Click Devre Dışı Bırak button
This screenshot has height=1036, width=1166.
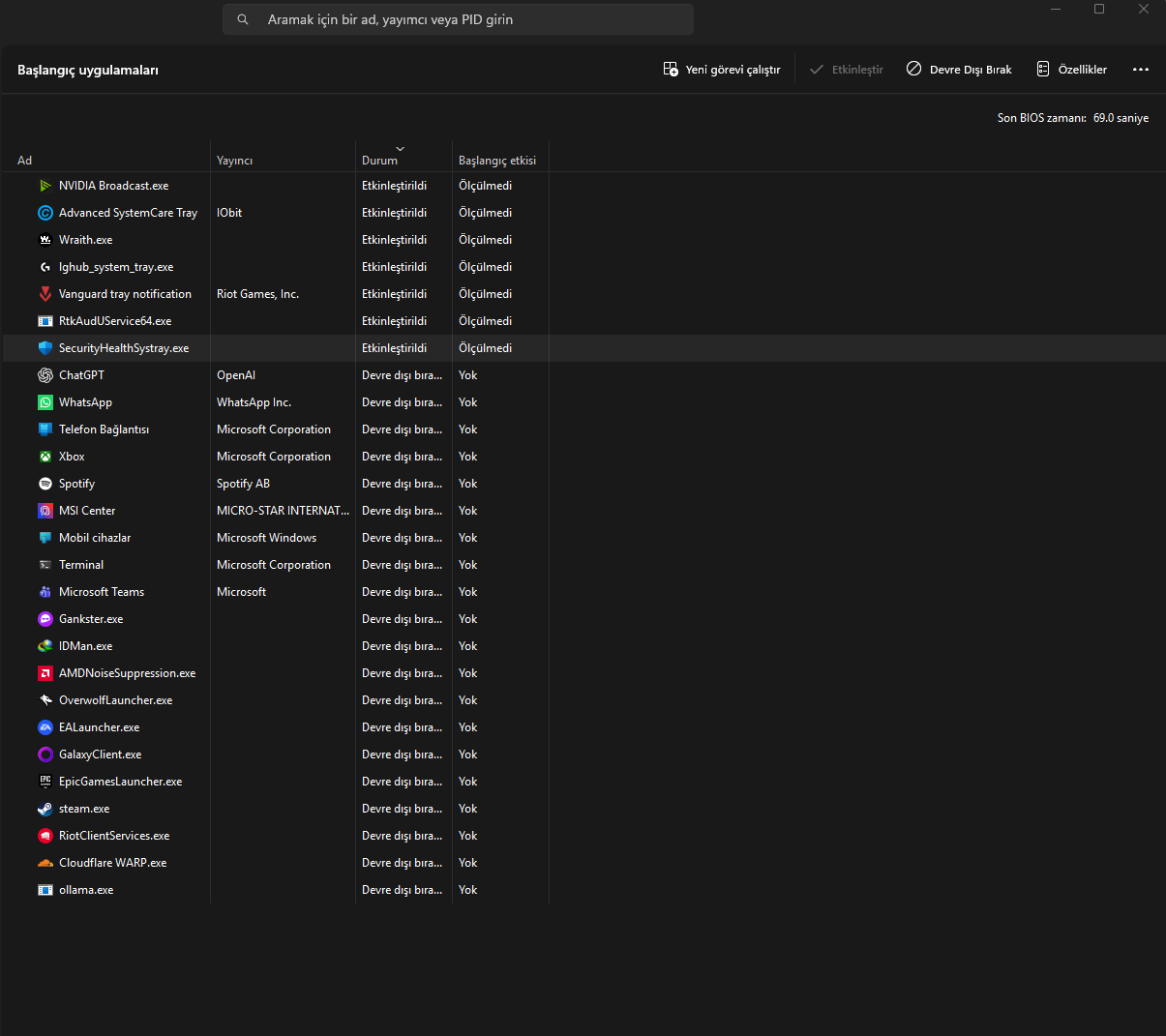tap(959, 70)
